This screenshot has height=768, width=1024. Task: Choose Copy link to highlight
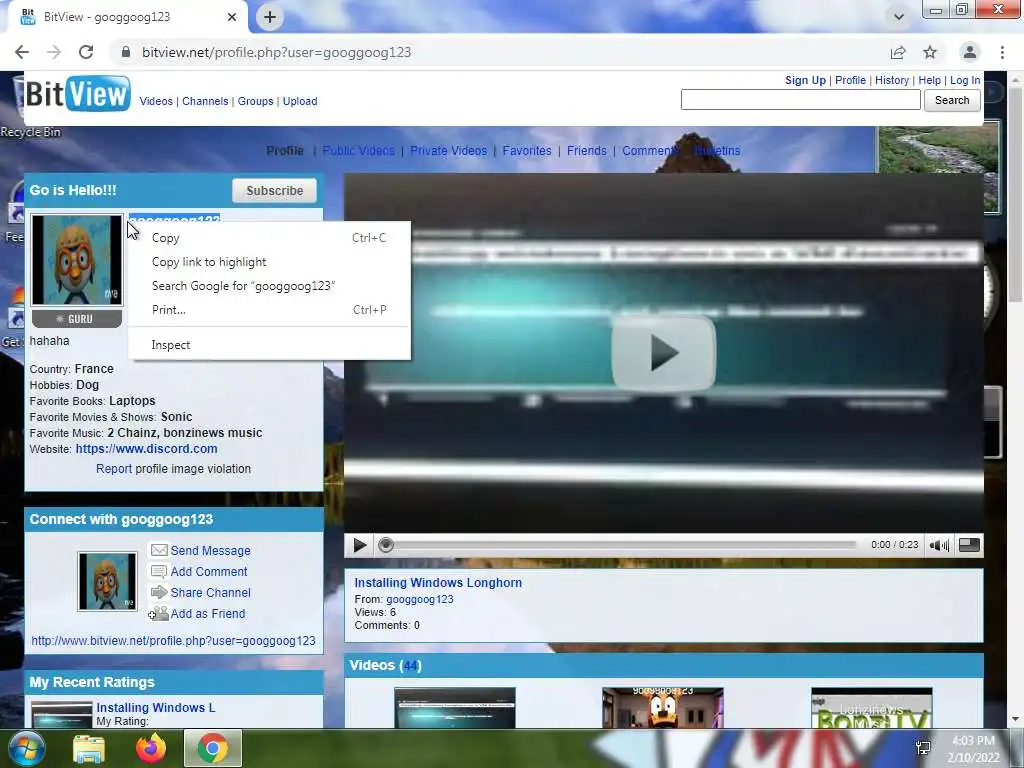269,262
